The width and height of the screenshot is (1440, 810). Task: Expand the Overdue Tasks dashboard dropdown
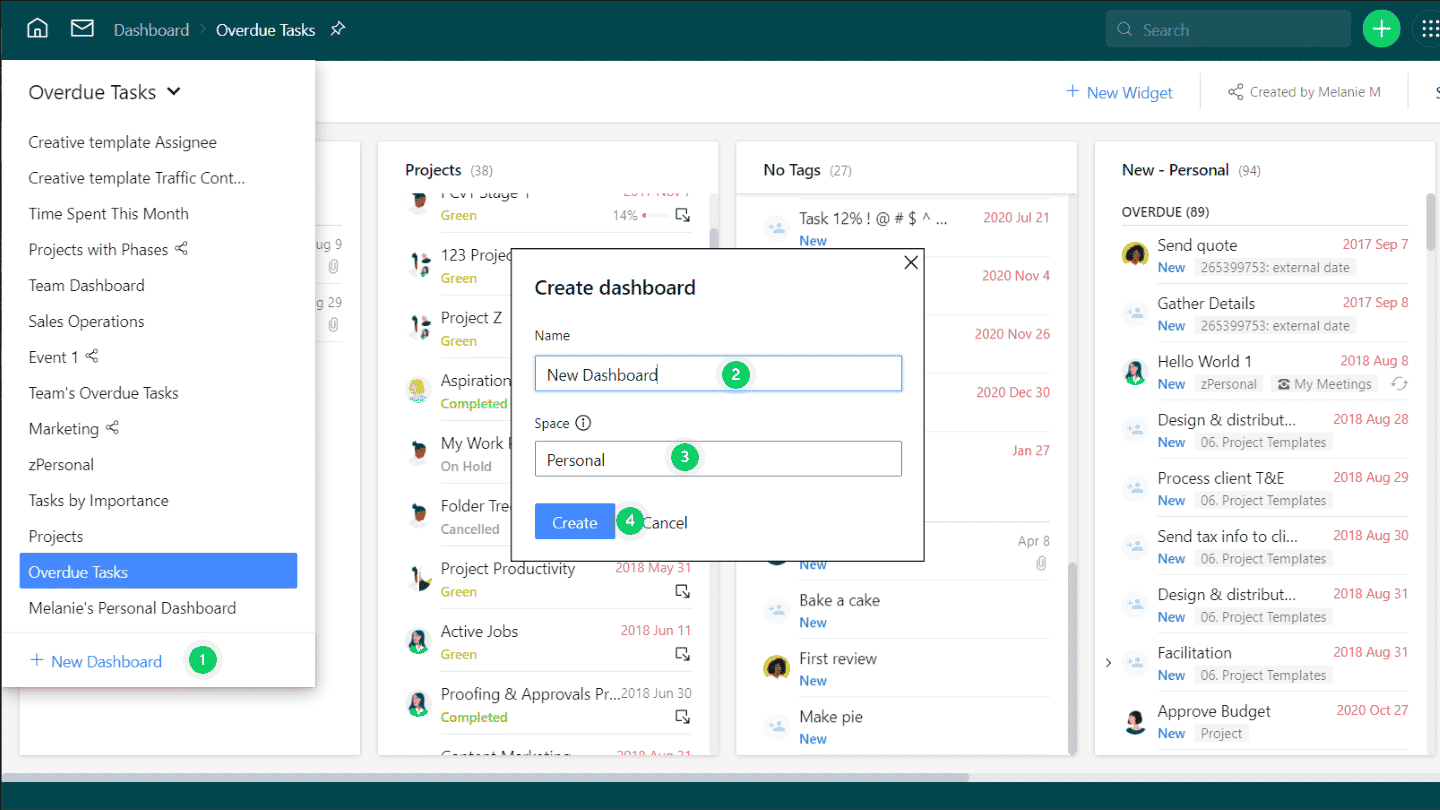point(173,92)
